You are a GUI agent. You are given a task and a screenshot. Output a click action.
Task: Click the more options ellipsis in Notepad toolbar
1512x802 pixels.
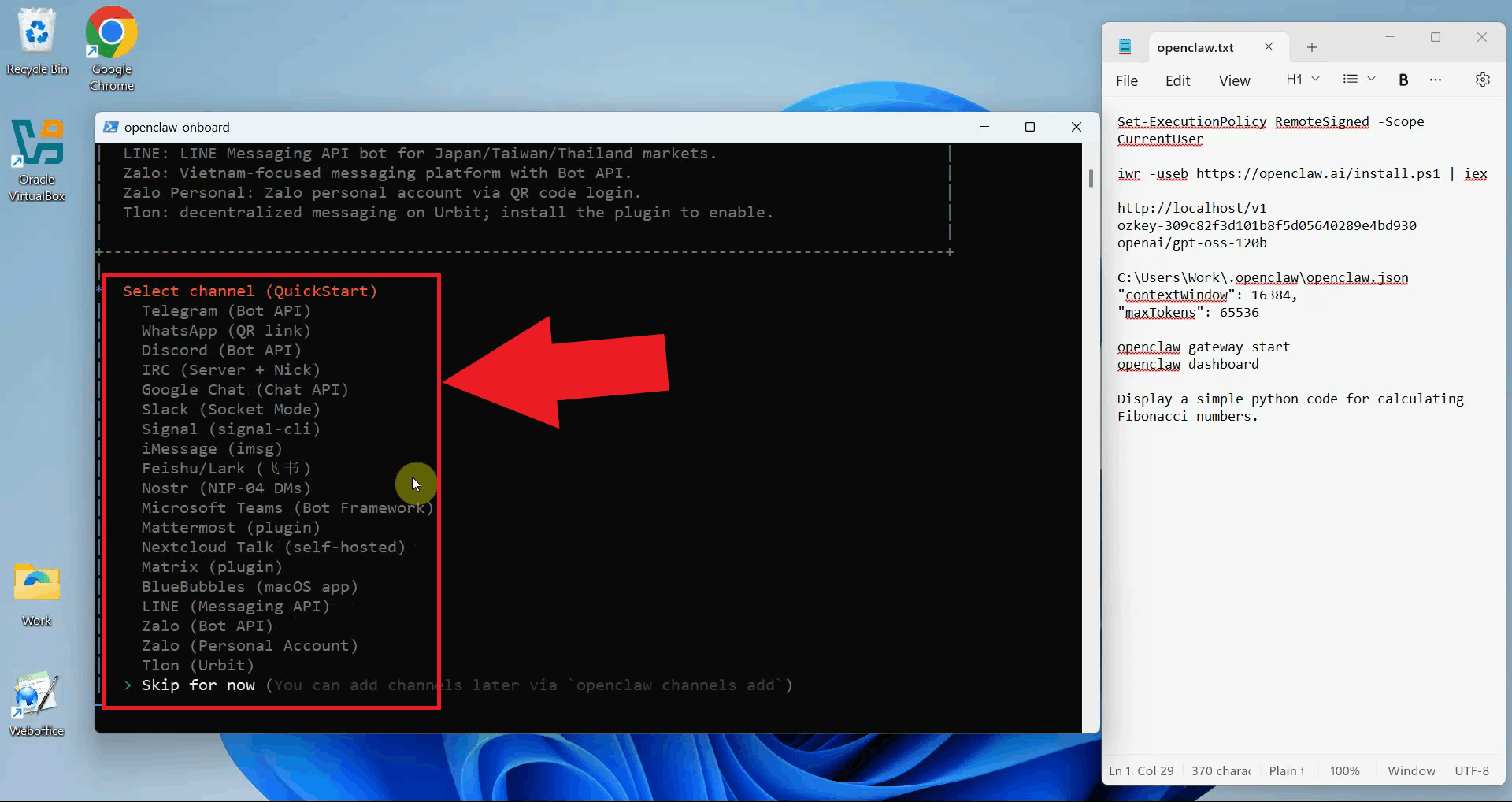(x=1436, y=80)
